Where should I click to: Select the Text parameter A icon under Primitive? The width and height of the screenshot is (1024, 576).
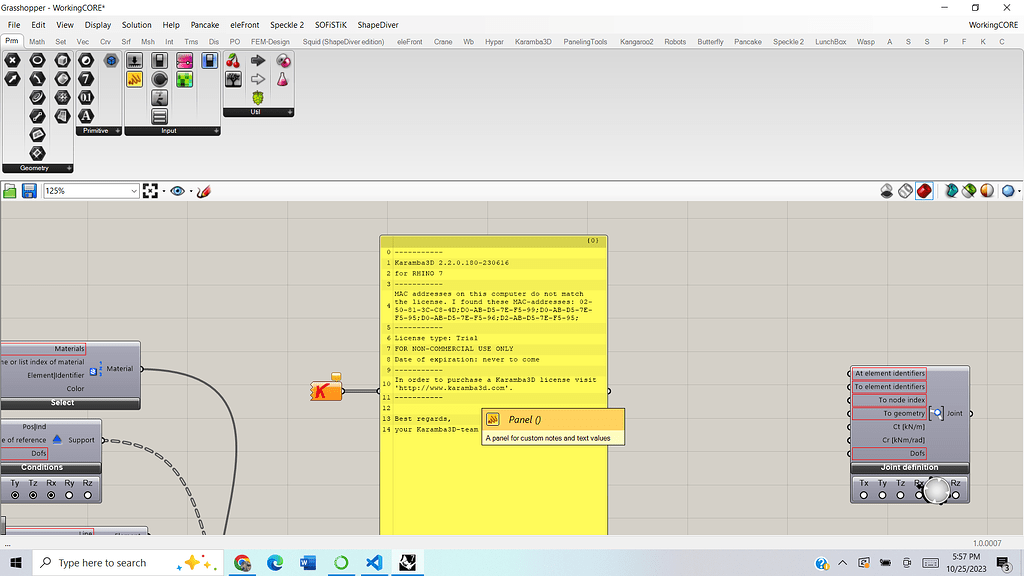[85, 114]
